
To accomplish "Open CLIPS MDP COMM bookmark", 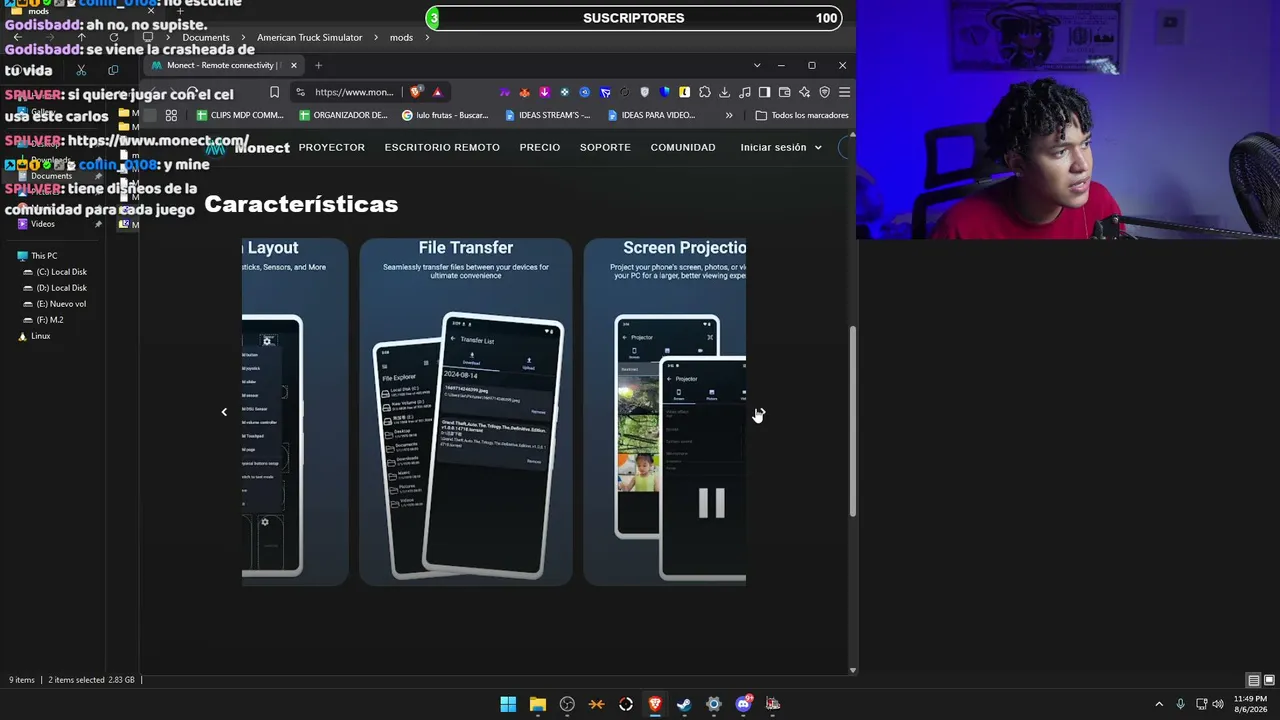I will tap(240, 115).
